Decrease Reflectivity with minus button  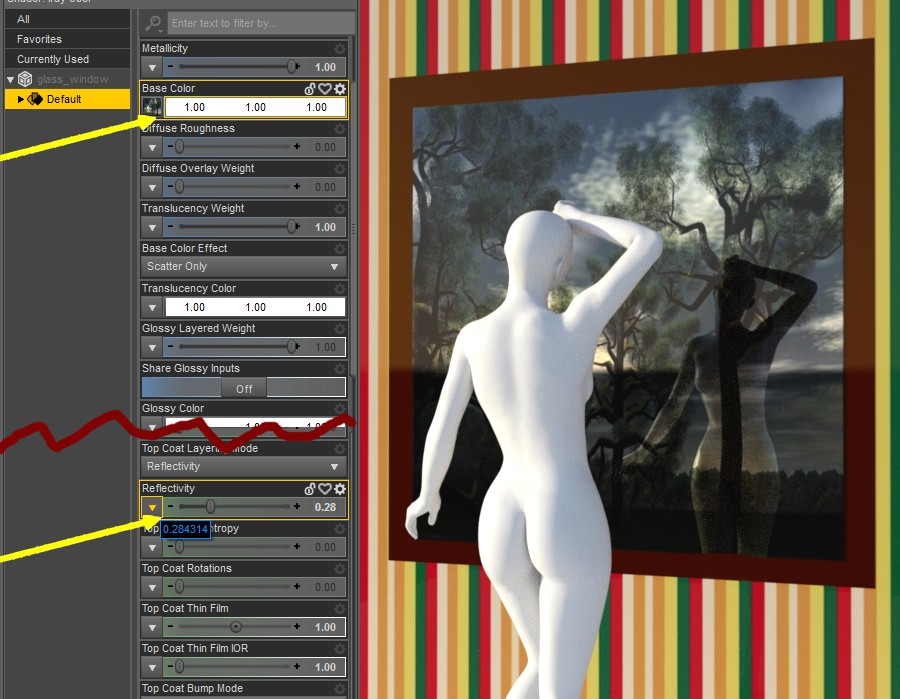click(x=170, y=507)
